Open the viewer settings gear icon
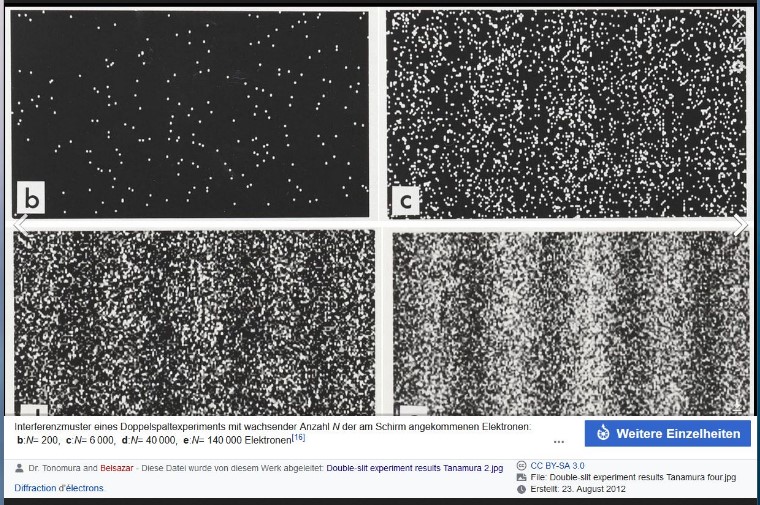The width and height of the screenshot is (760, 505). tap(738, 66)
